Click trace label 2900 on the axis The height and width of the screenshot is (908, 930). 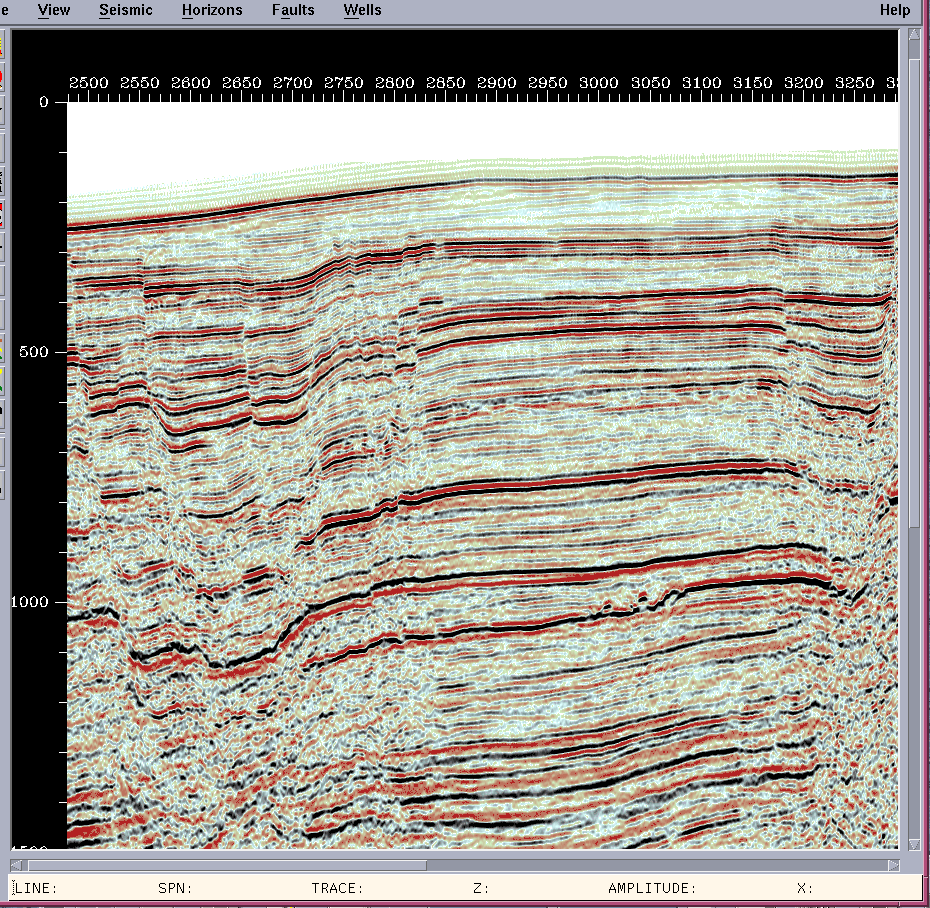click(496, 83)
